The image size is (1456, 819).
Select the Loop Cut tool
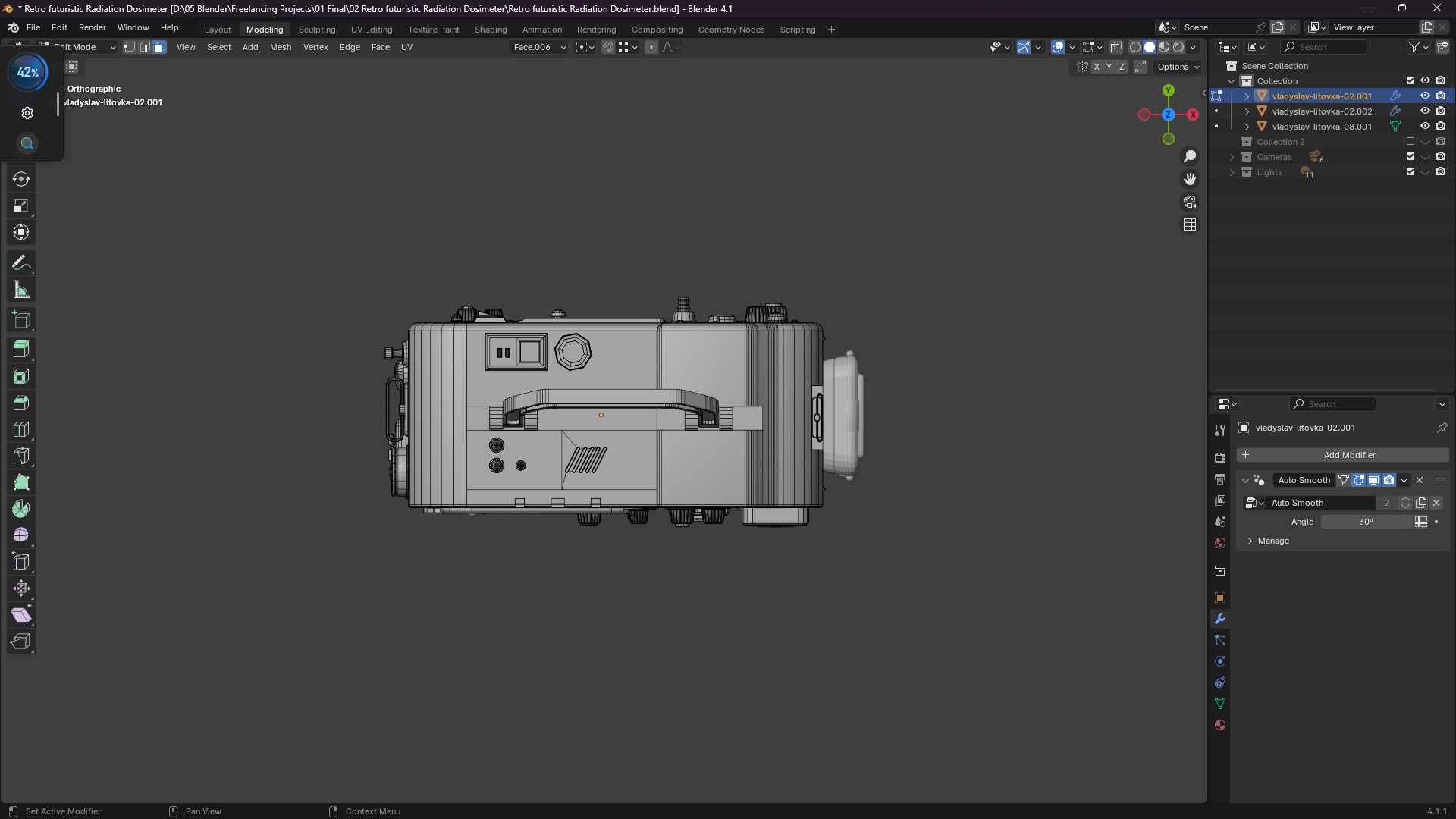[x=21, y=429]
